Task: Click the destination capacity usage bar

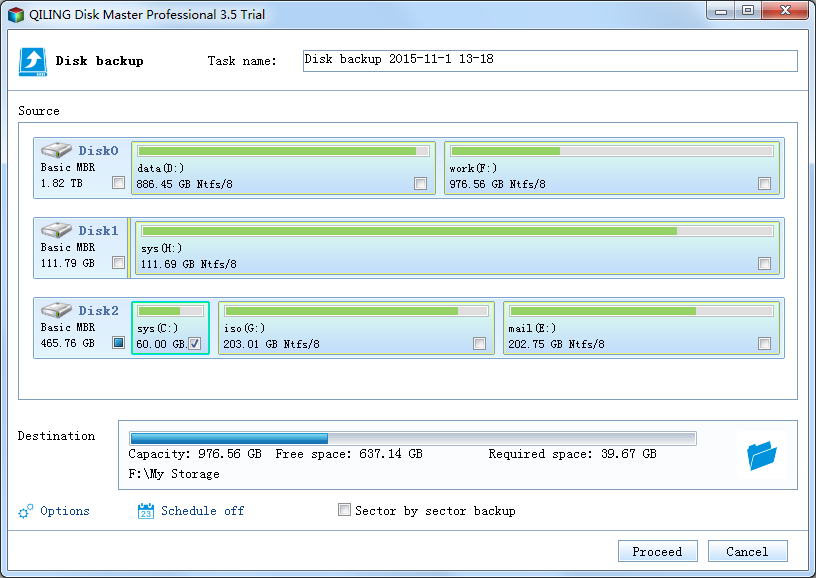Action: point(412,438)
